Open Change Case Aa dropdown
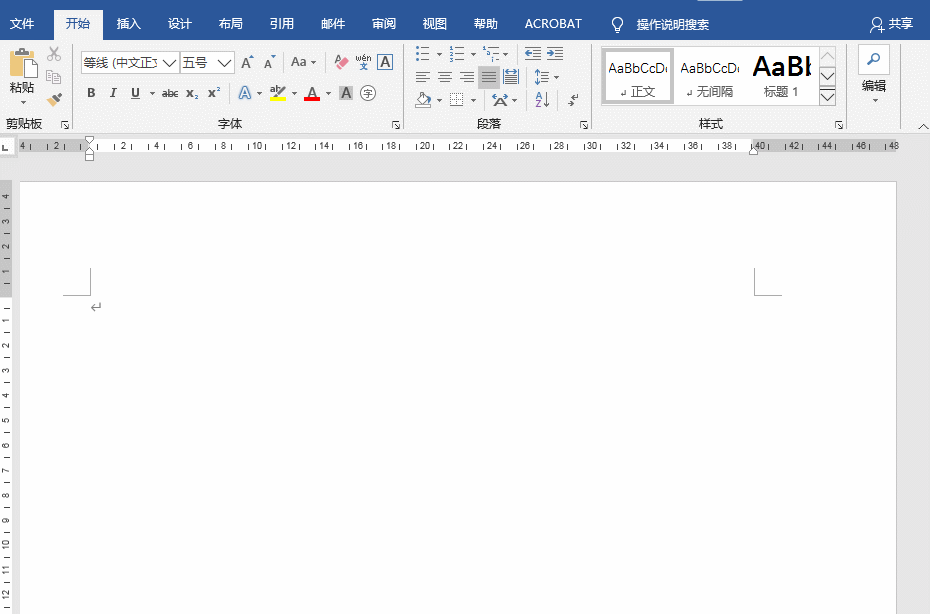 click(303, 62)
